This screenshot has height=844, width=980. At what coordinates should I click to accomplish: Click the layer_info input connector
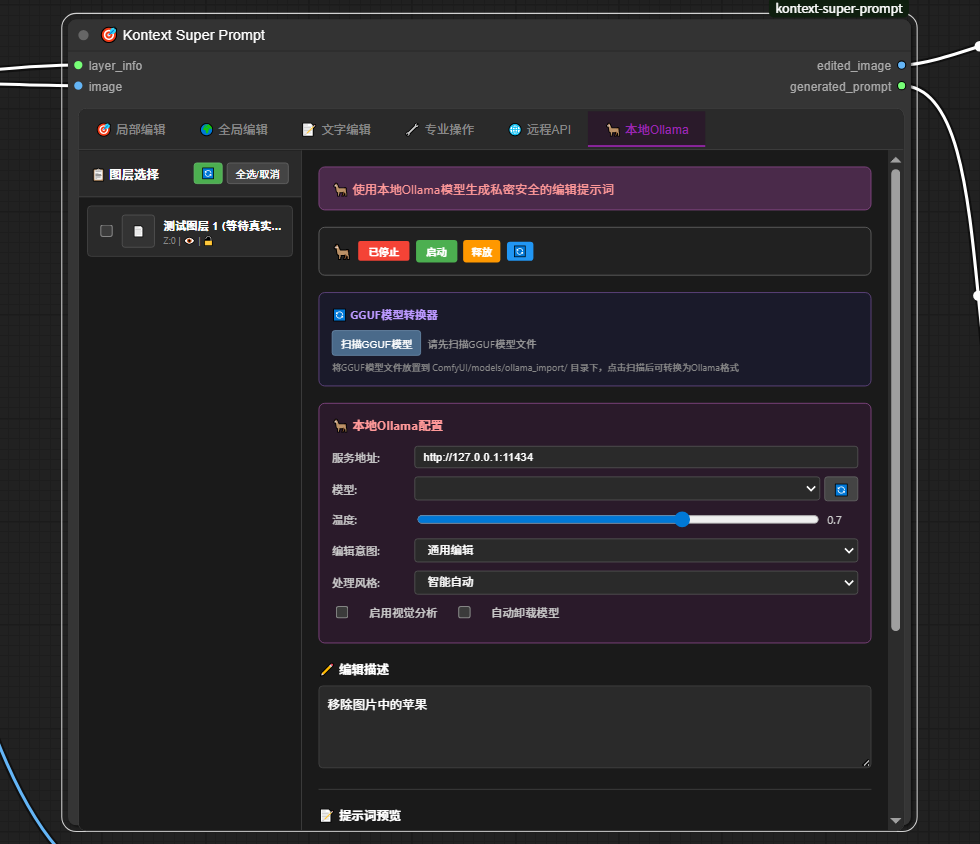click(x=78, y=65)
